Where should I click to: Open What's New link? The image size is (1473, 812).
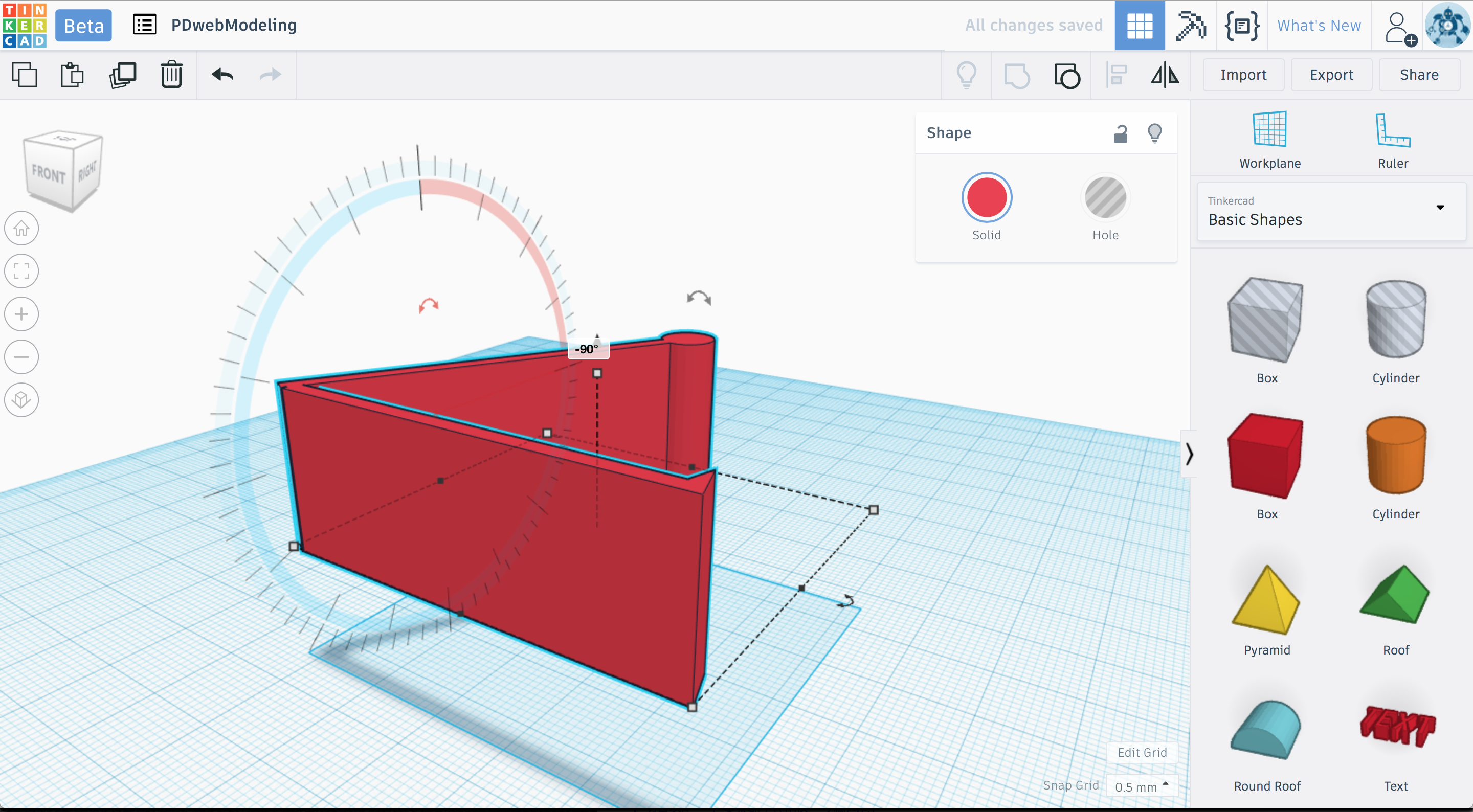point(1319,25)
